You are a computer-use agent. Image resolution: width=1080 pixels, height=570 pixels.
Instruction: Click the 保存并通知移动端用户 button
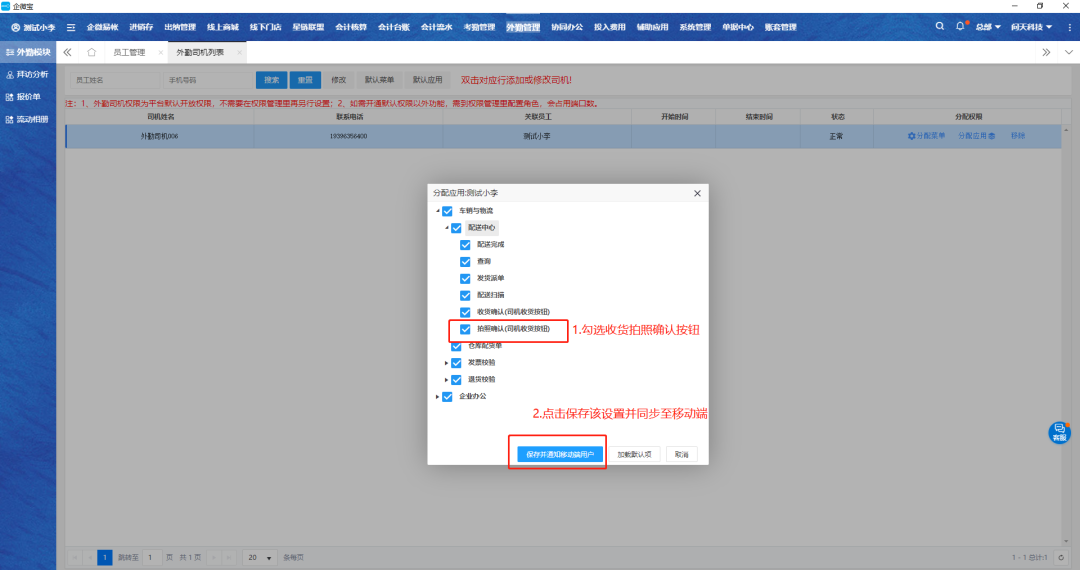[x=559, y=454]
